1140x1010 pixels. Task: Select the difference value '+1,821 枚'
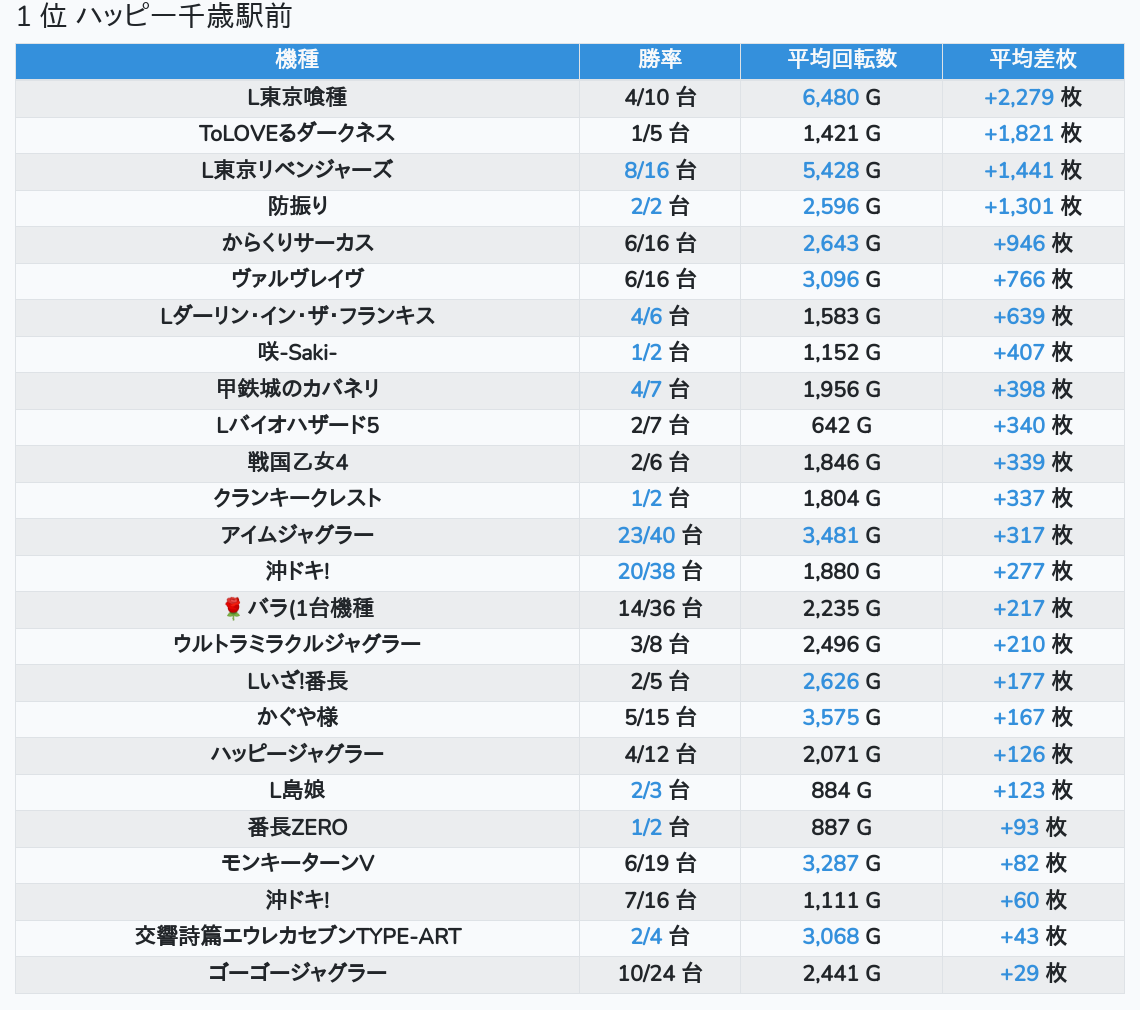pyautogui.click(x=1032, y=134)
